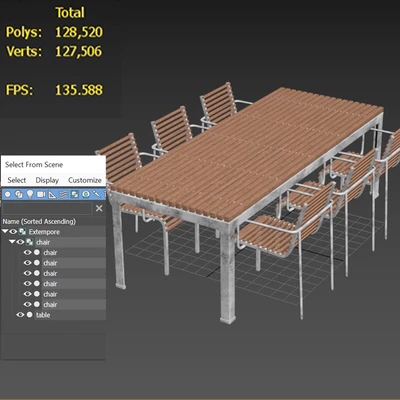400x400 pixels.
Task: Toggle visibility of the chair group
Action: (21, 242)
